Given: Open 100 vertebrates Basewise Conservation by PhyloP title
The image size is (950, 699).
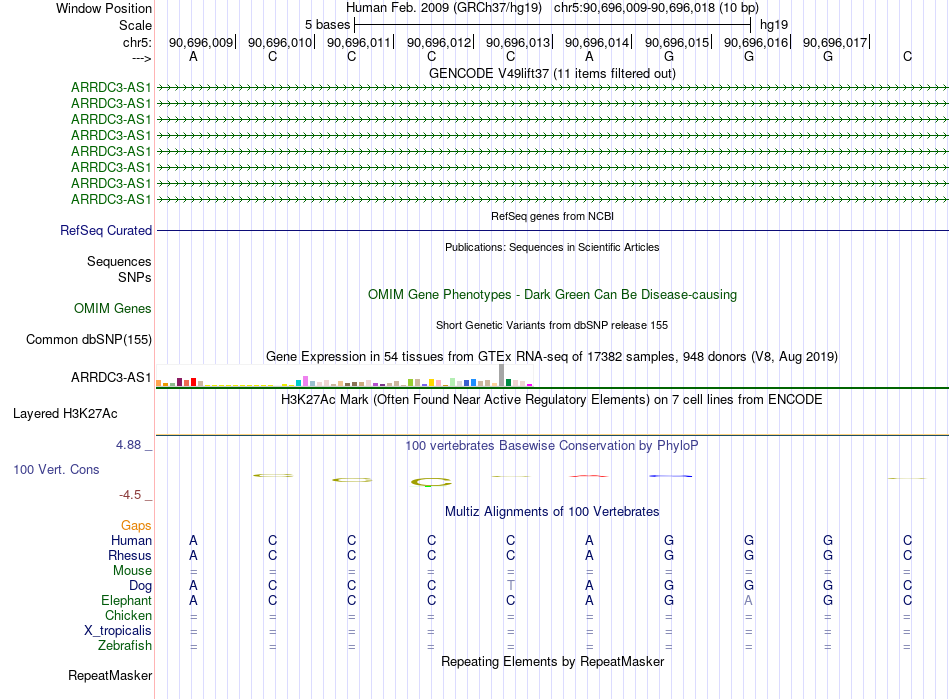Looking at the screenshot, I should 552,446.
